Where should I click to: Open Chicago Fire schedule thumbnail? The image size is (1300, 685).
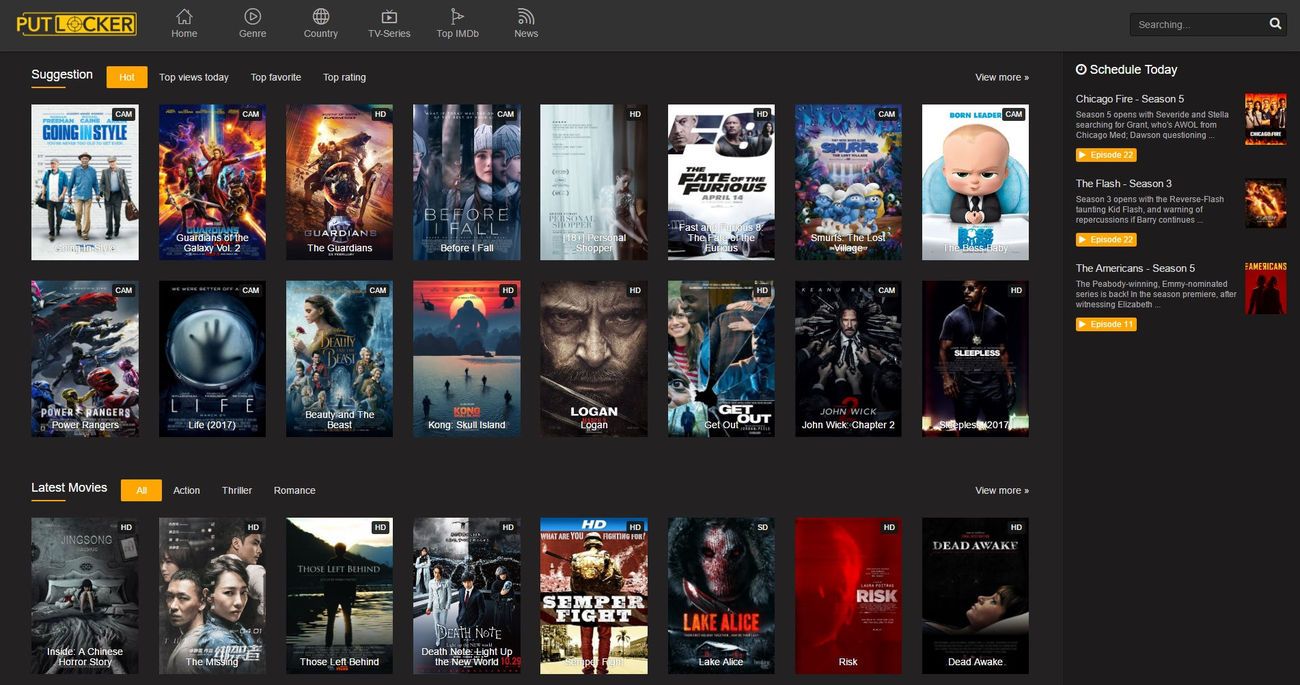click(x=1266, y=119)
